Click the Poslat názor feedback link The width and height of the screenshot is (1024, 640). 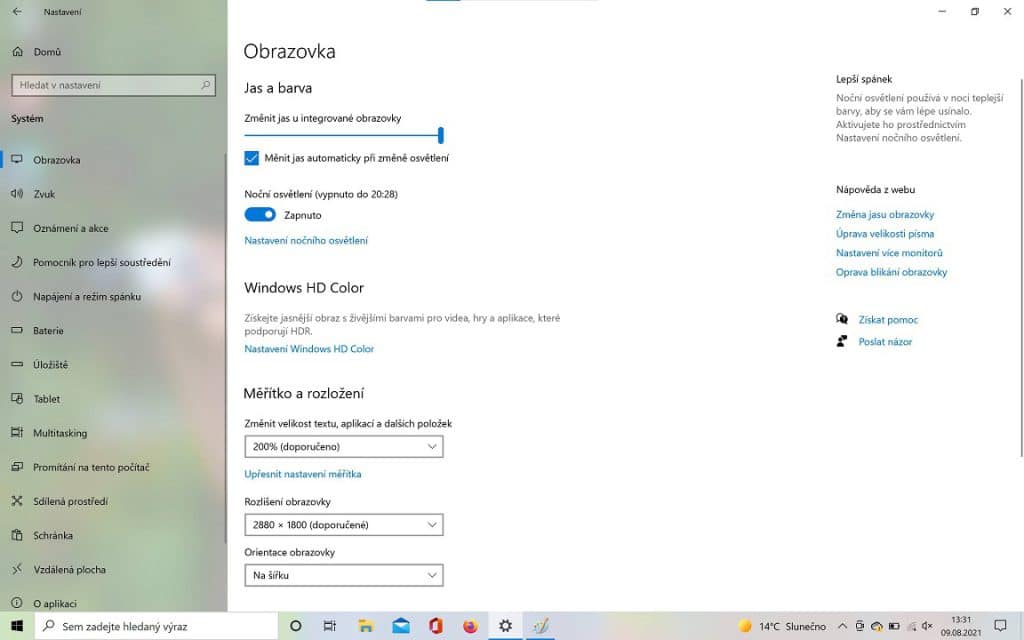pos(885,342)
